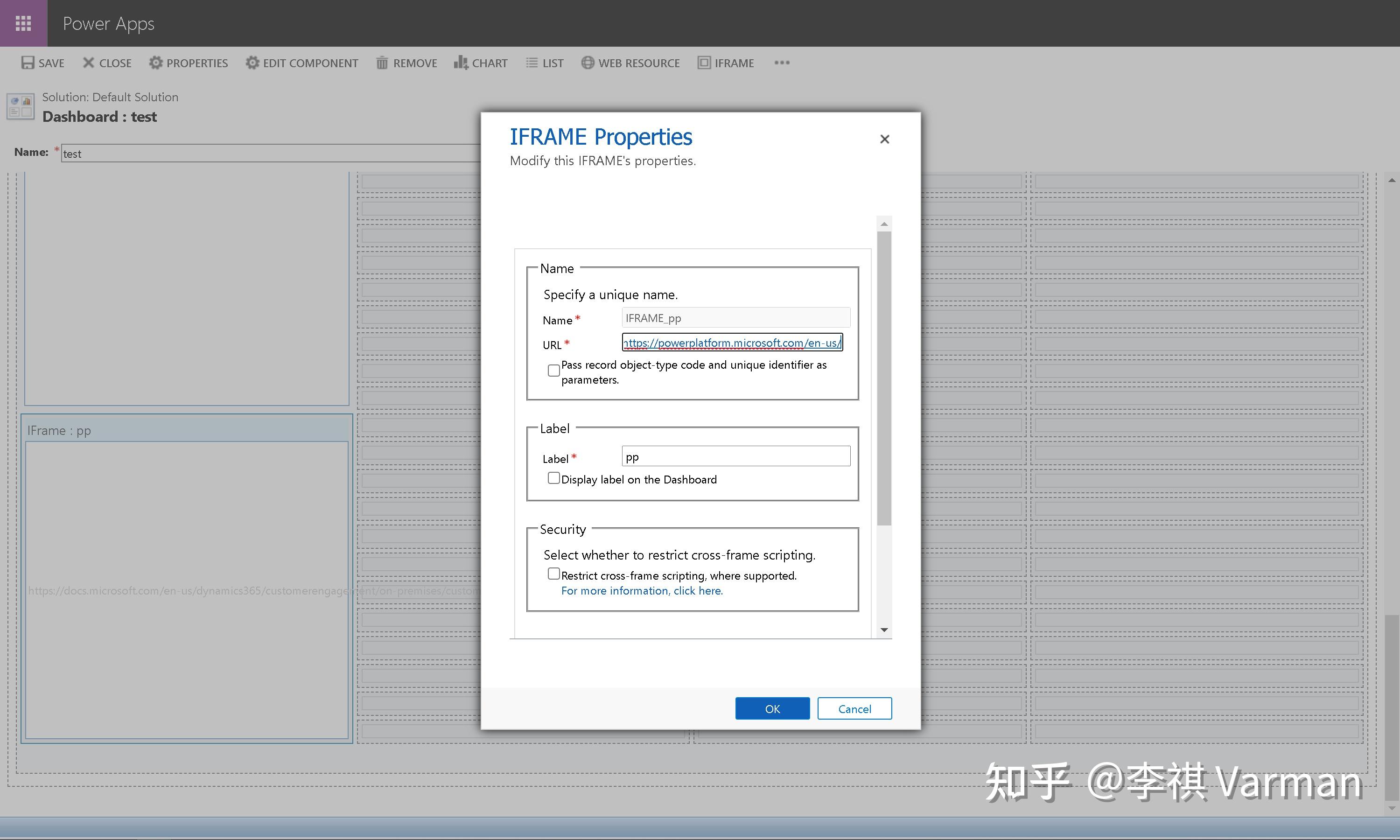Click the Label input field containing pp

click(x=735, y=457)
